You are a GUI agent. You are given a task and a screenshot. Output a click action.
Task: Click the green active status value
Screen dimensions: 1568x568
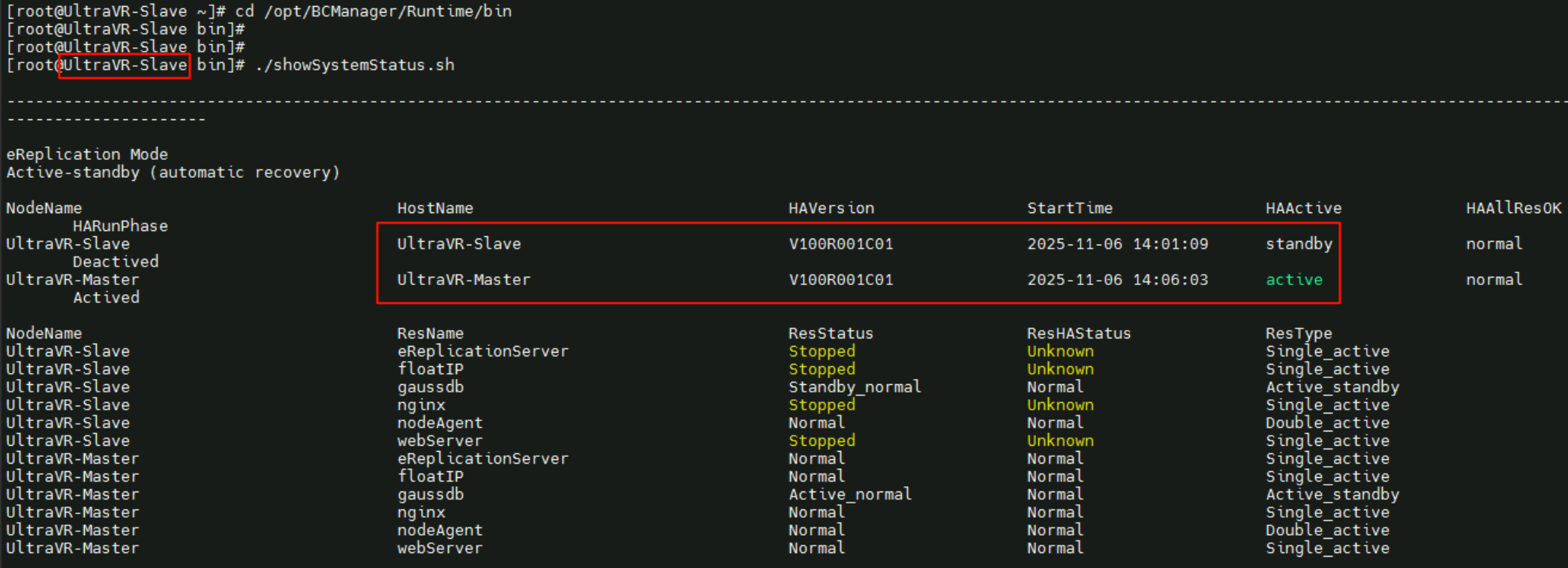(1294, 280)
